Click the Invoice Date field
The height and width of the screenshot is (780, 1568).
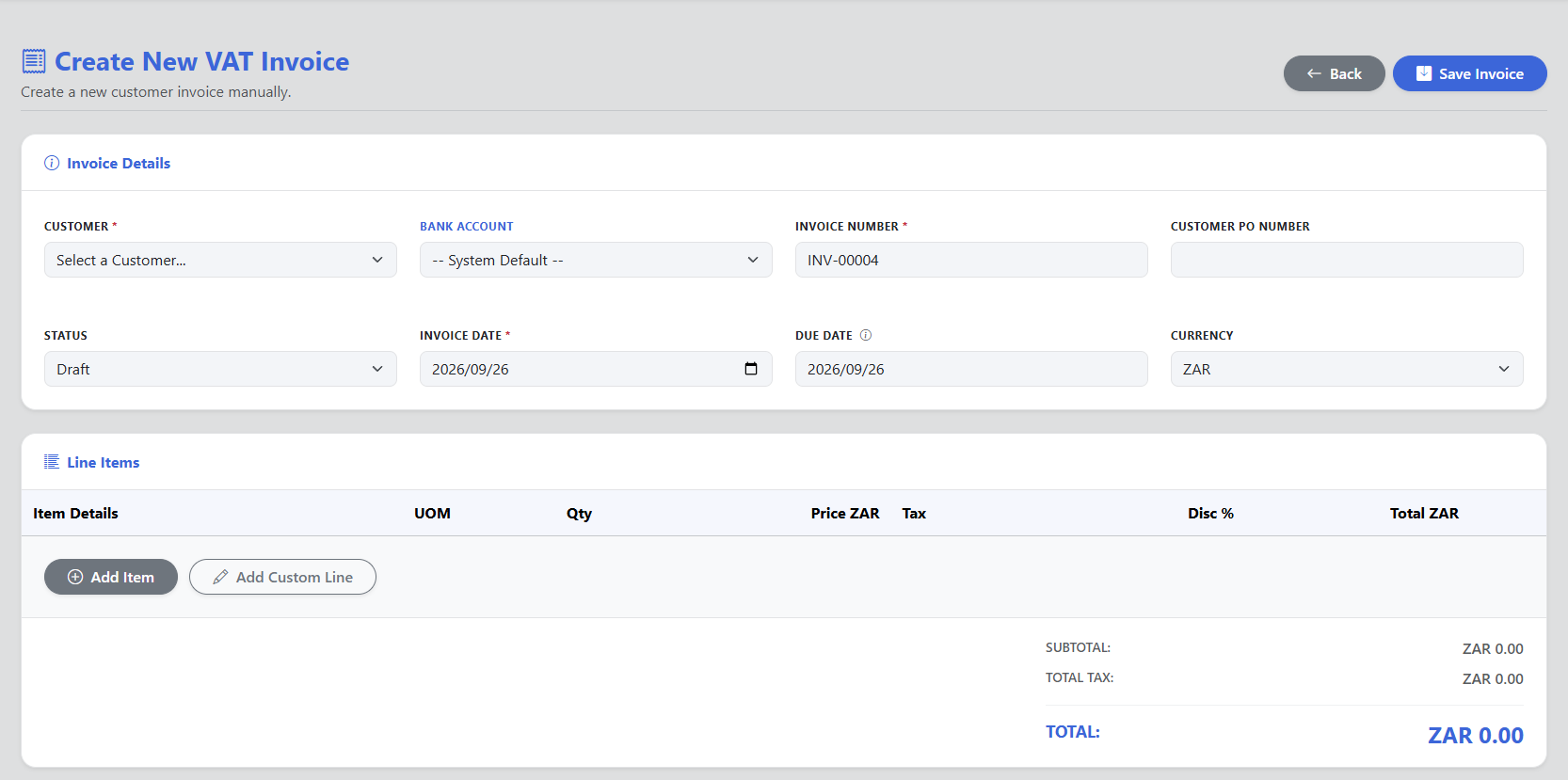point(596,369)
